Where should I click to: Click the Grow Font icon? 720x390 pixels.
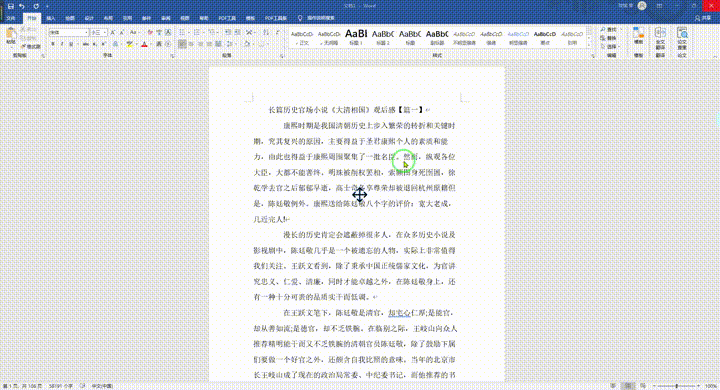[113, 33]
